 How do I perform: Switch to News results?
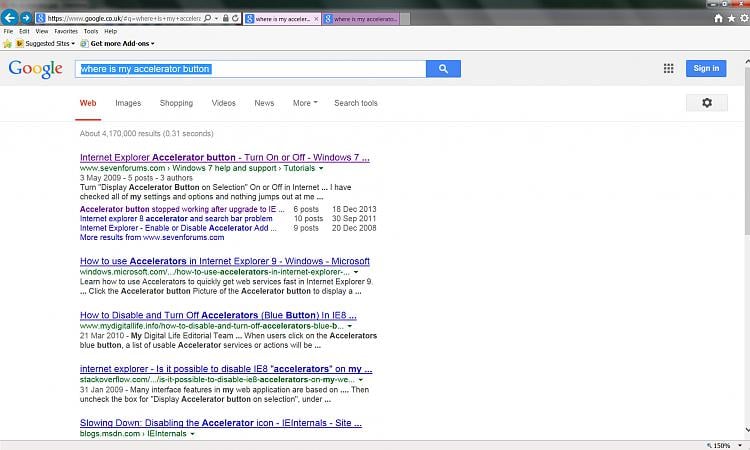coord(264,103)
